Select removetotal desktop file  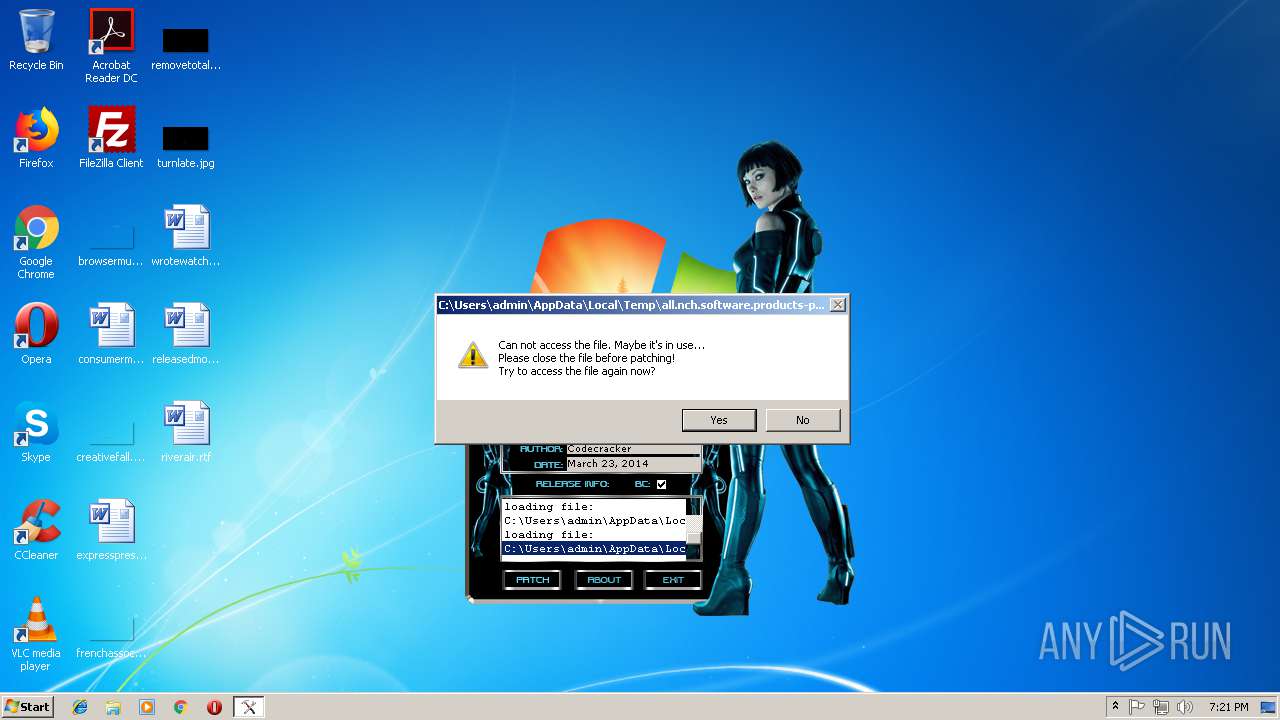coord(186,48)
